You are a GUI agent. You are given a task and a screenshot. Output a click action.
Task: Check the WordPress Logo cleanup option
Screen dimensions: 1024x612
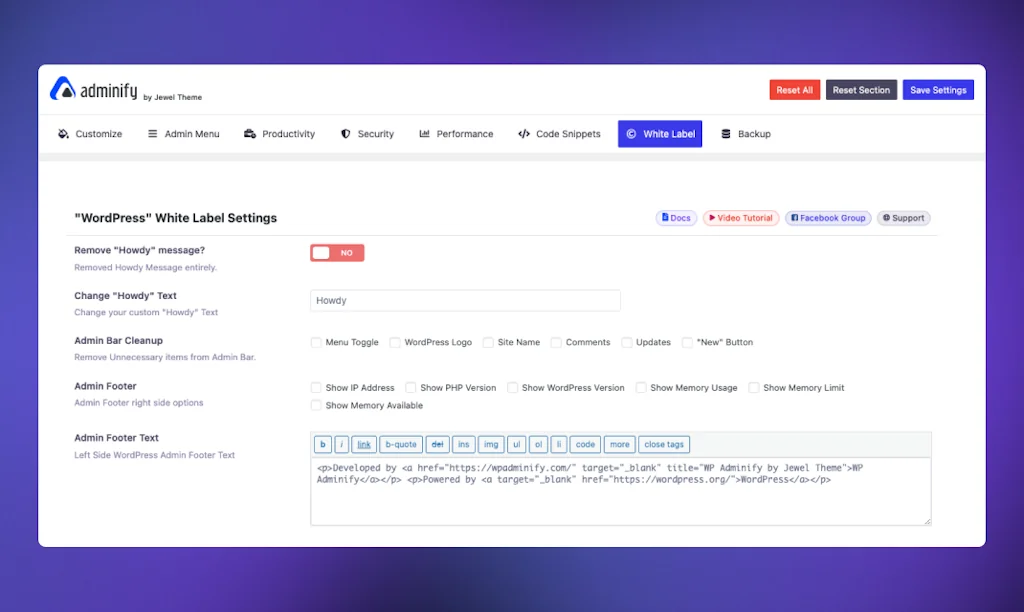pos(394,342)
